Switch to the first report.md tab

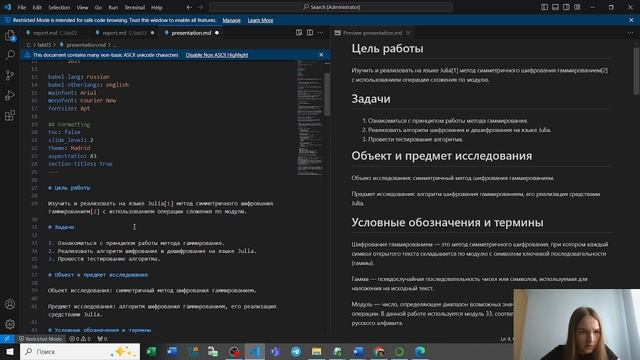(x=55, y=33)
